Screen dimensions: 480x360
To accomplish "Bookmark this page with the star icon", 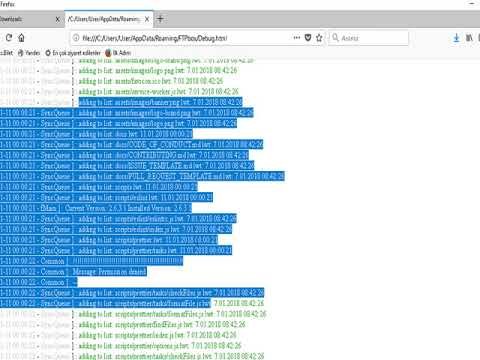I will coord(319,38).
